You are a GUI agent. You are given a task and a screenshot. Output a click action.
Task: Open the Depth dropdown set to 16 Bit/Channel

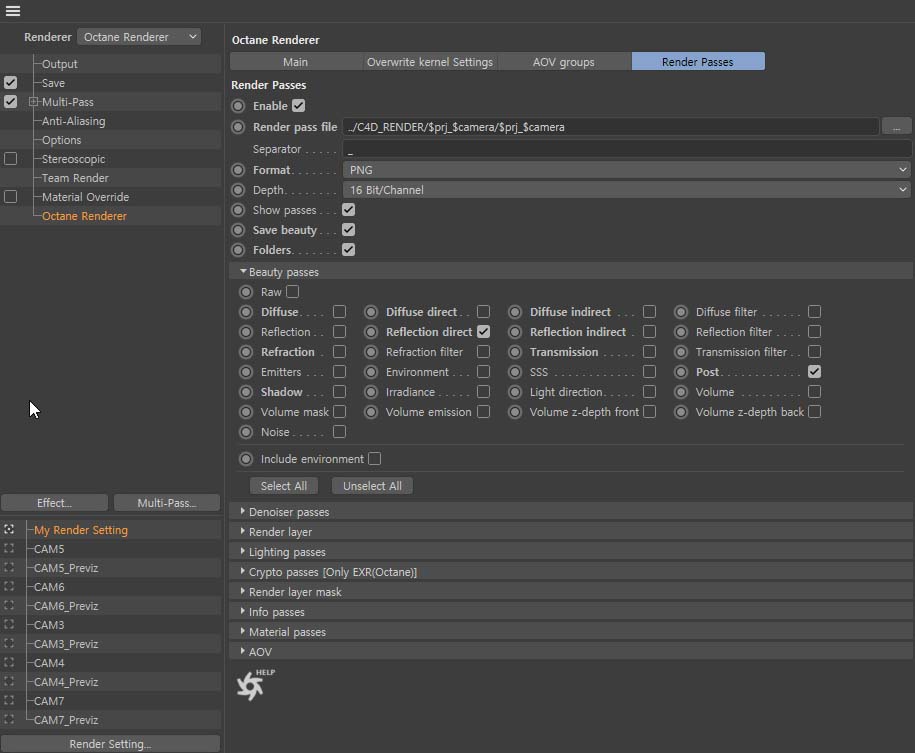[627, 190]
